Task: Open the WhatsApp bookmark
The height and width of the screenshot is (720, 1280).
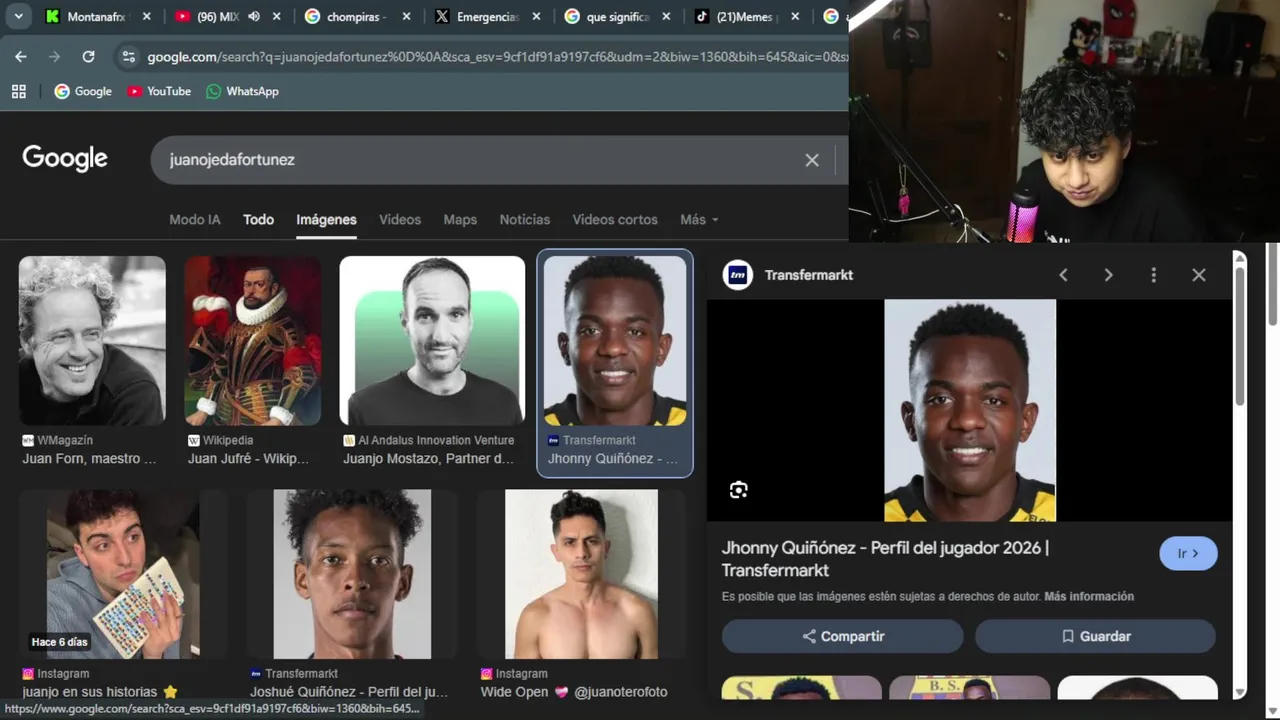Action: (242, 91)
